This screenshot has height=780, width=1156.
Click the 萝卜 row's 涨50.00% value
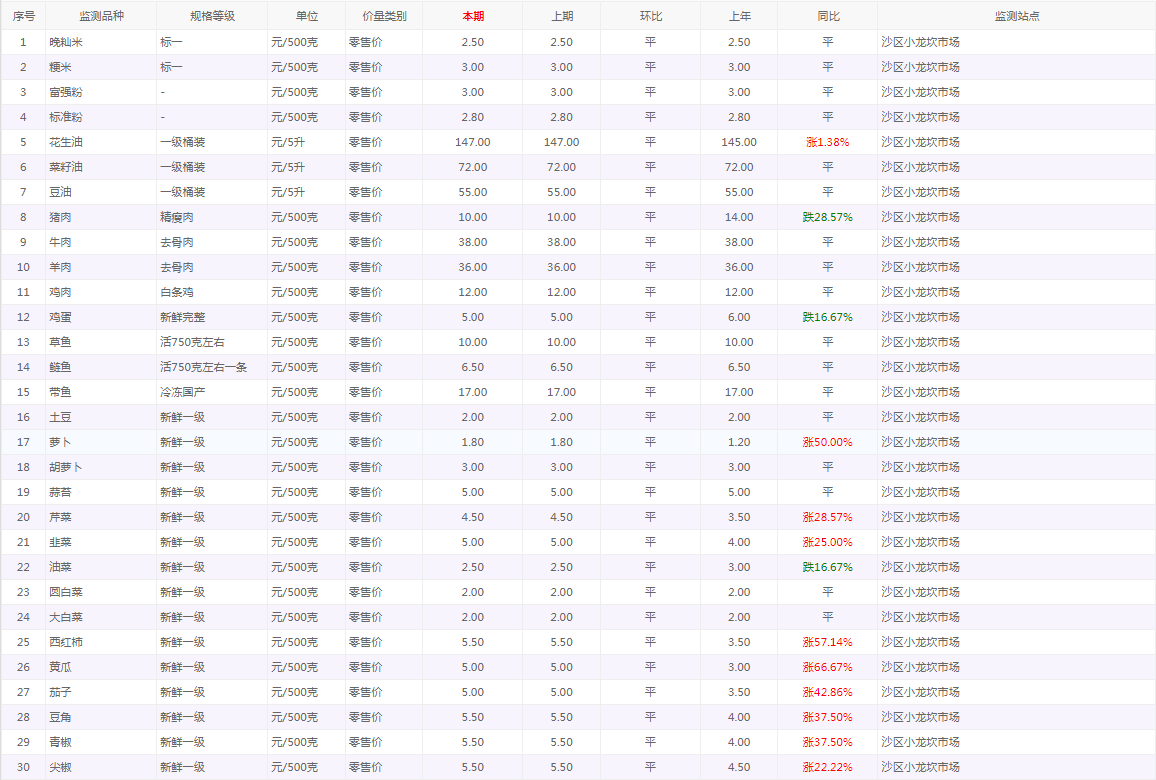tap(827, 442)
